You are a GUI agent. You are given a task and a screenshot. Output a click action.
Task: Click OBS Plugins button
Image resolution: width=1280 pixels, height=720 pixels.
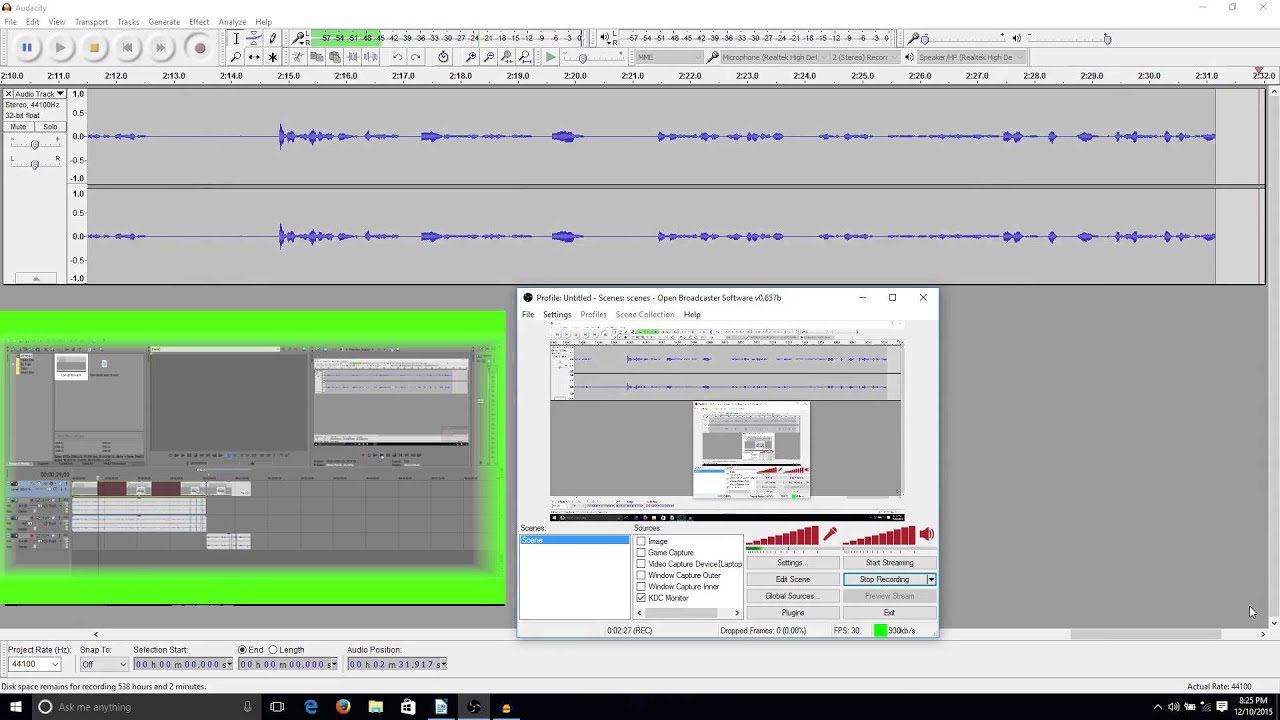point(793,613)
